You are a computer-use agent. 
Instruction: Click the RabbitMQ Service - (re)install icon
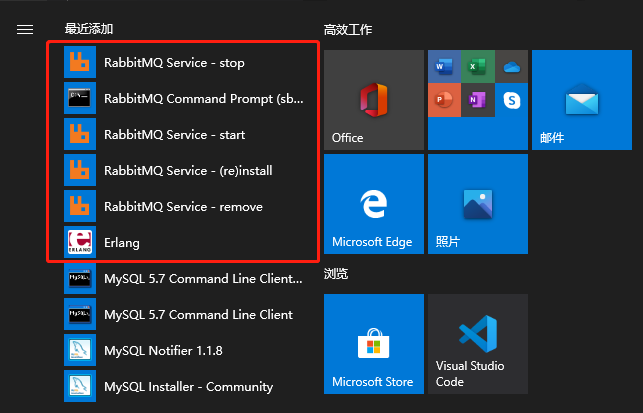coord(80,170)
